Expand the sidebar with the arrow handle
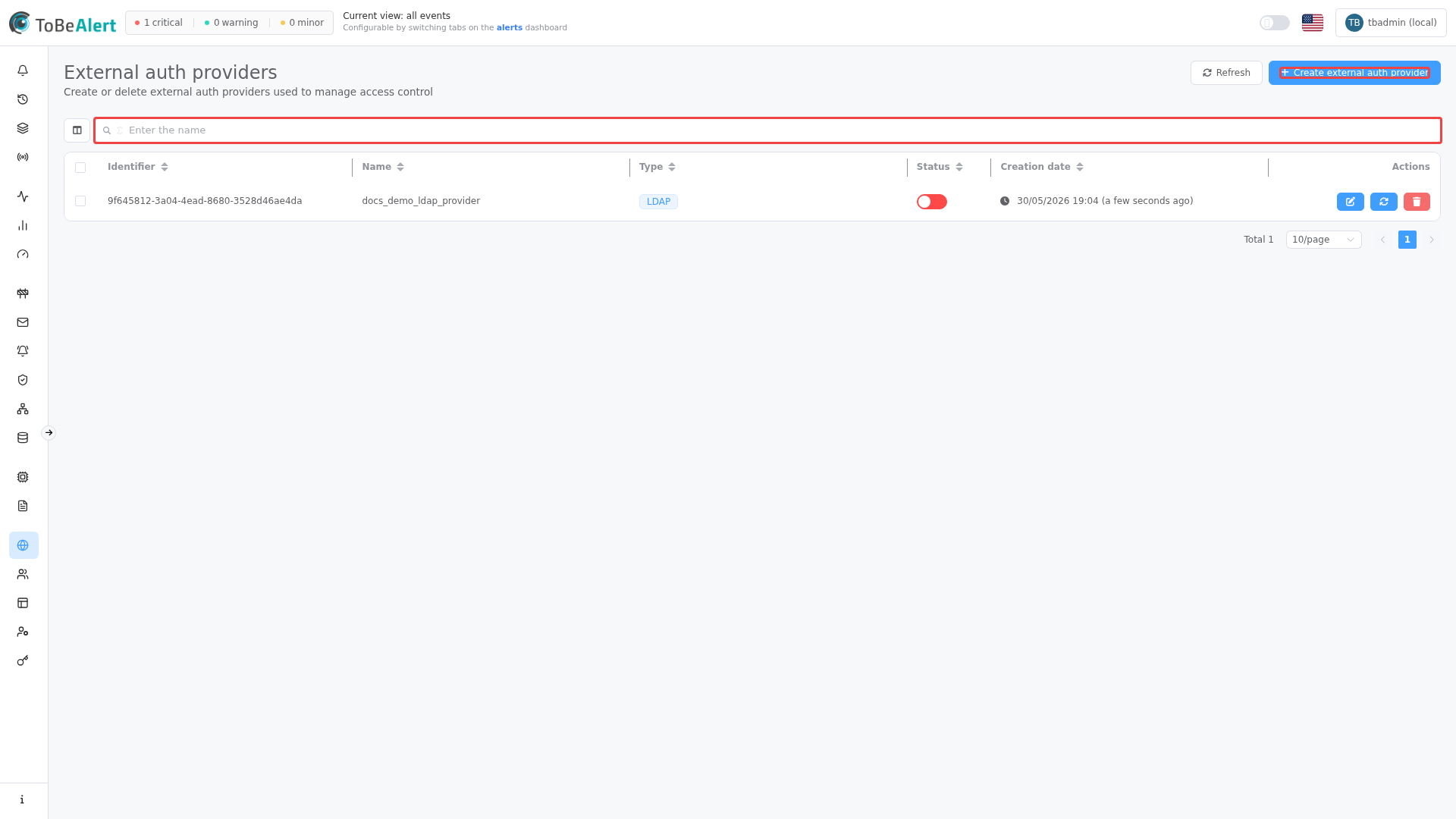 coord(49,433)
